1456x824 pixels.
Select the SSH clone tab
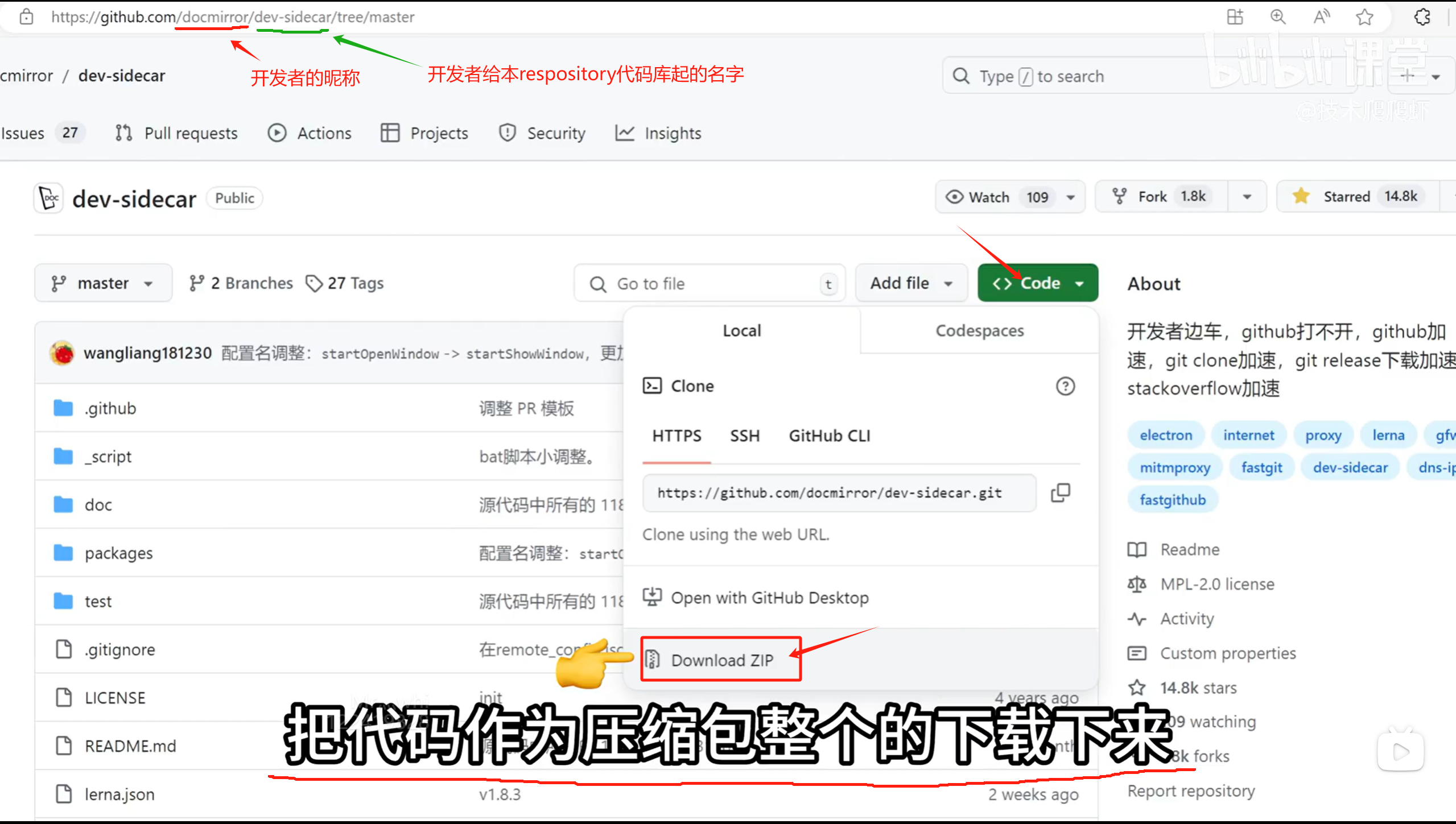click(745, 436)
